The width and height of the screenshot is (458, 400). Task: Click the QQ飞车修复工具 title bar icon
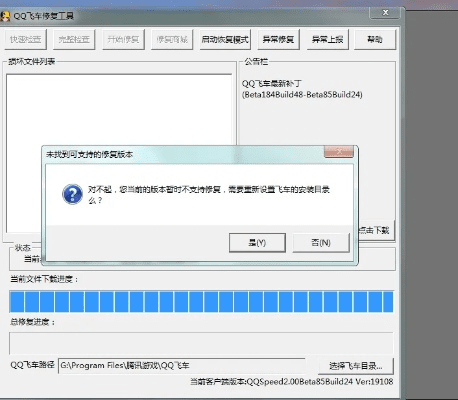[x=5, y=16]
